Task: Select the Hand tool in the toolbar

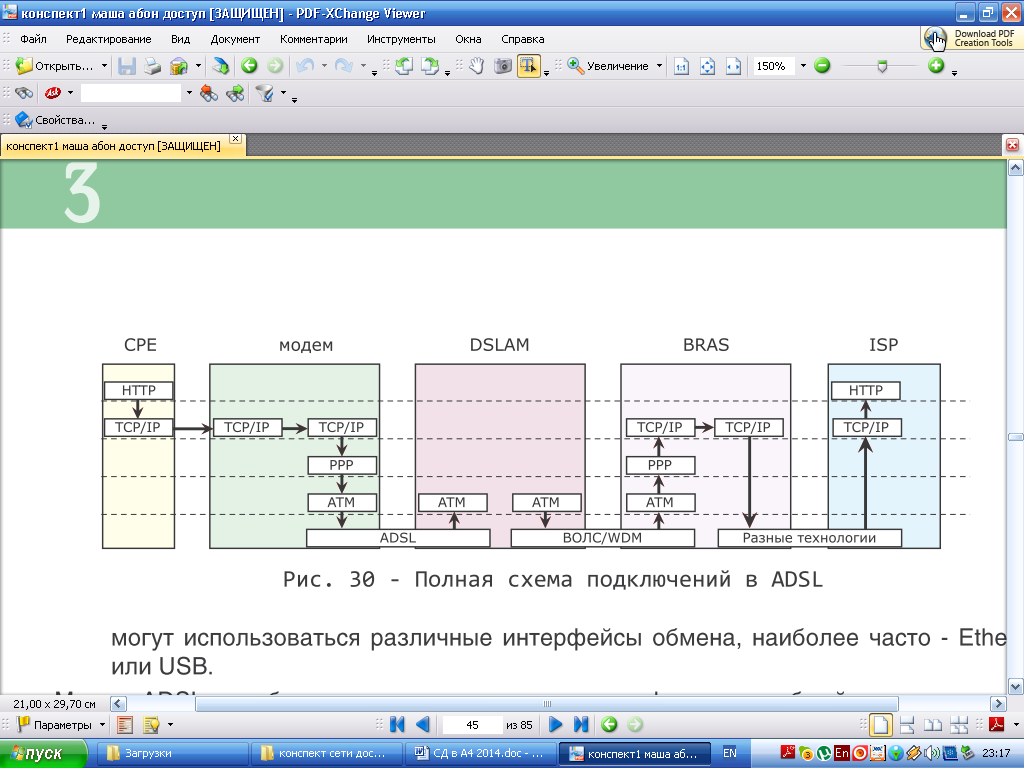Action: [x=477, y=66]
